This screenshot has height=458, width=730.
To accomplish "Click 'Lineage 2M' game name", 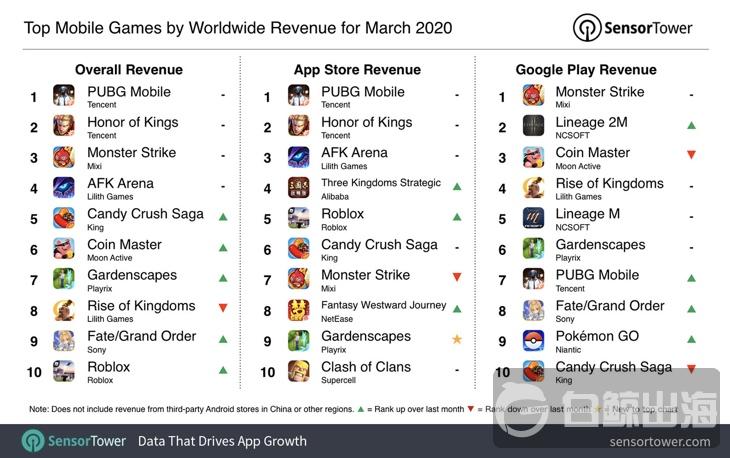I will (591, 122).
